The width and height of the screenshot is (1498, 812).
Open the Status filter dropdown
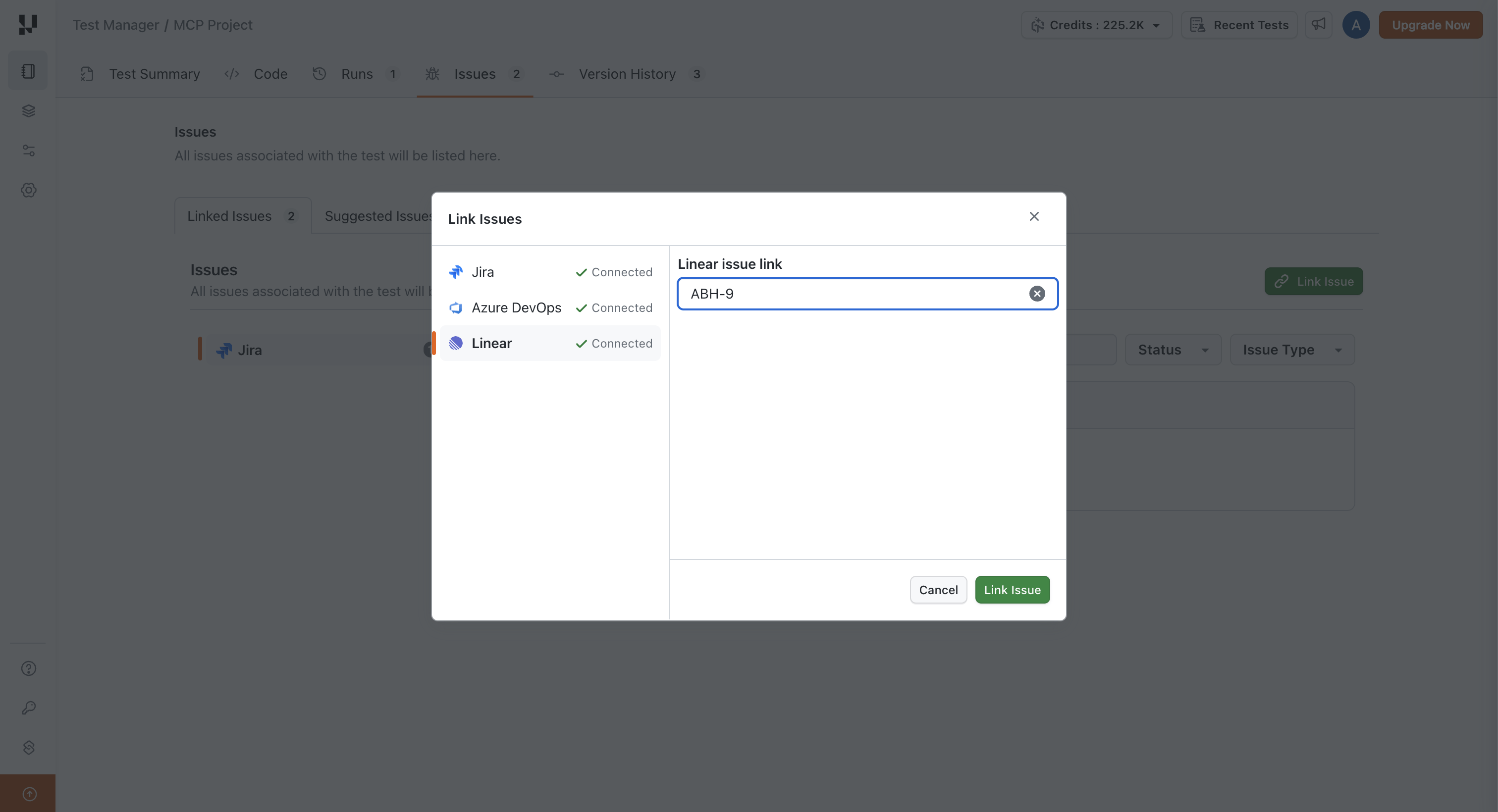click(1173, 350)
